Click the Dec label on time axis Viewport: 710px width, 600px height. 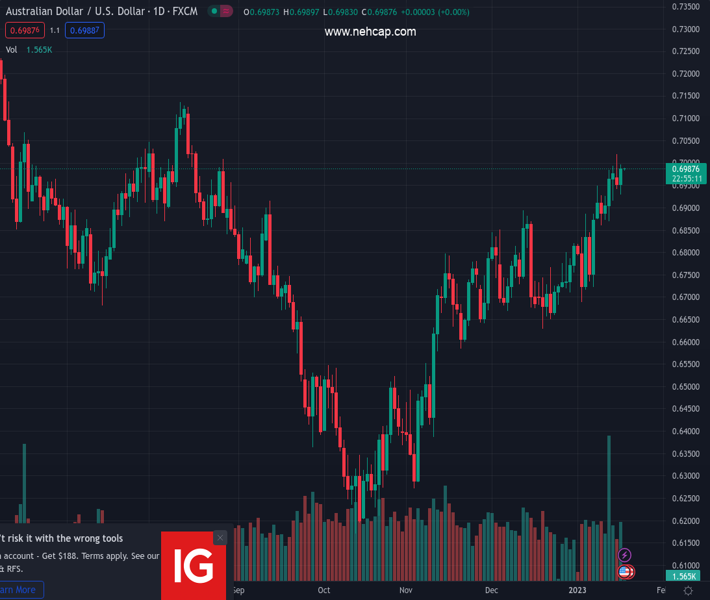click(x=491, y=591)
